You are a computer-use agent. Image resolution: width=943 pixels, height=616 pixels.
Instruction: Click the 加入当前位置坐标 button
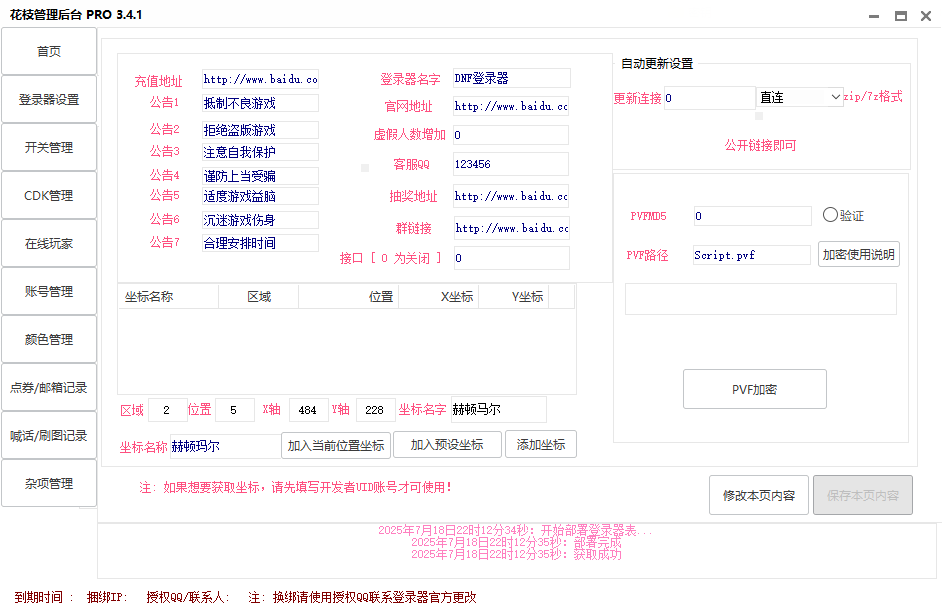tap(336, 445)
